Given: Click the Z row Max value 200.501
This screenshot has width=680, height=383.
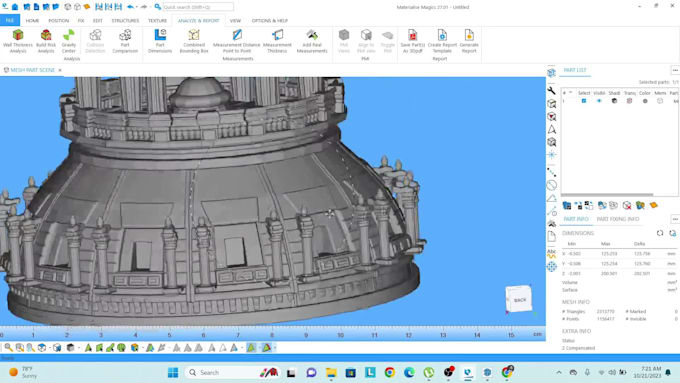Looking at the screenshot, I should point(609,274).
